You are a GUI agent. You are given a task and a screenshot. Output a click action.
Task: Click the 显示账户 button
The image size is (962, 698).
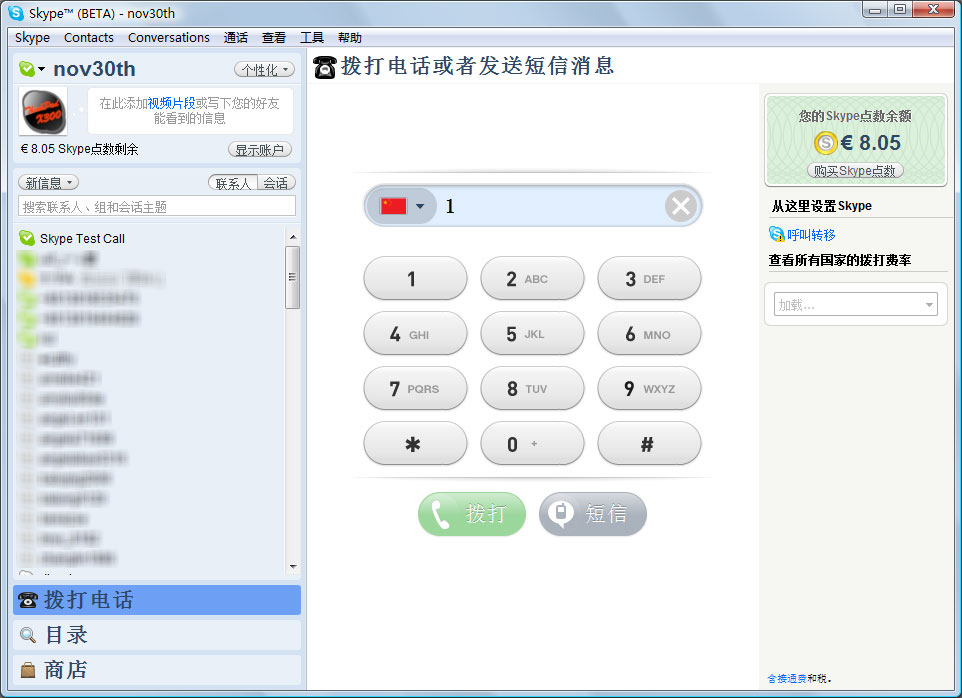point(260,150)
